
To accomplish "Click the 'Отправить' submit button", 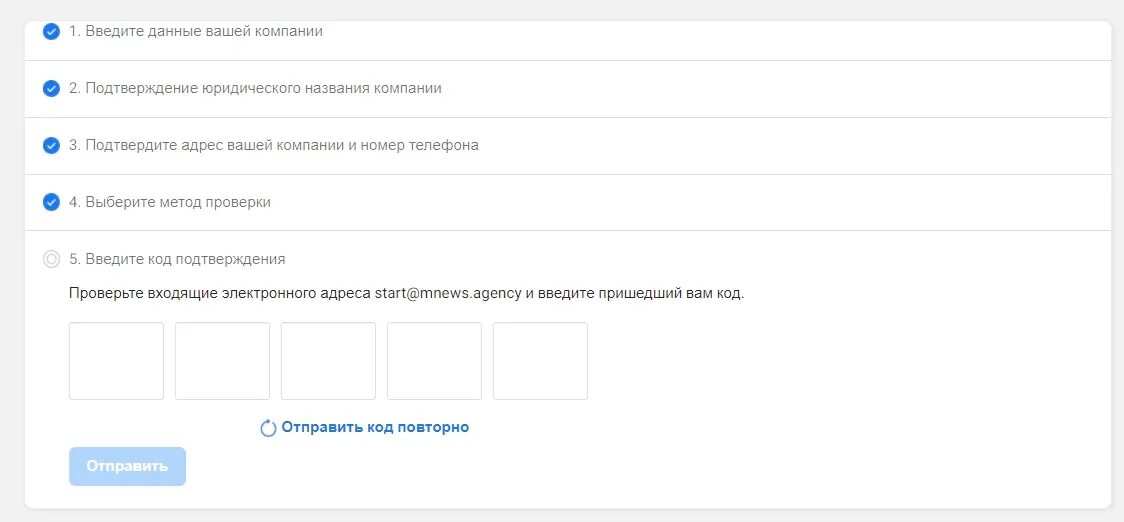I will point(128,466).
